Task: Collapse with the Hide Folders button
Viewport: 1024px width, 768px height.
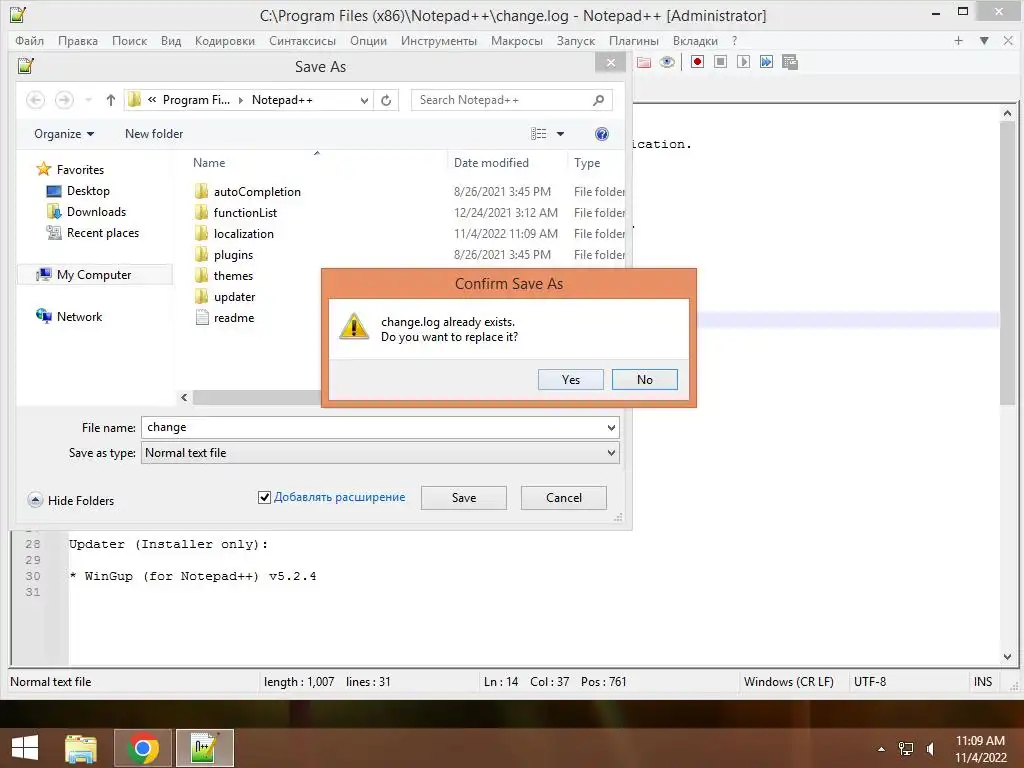Action: point(71,500)
